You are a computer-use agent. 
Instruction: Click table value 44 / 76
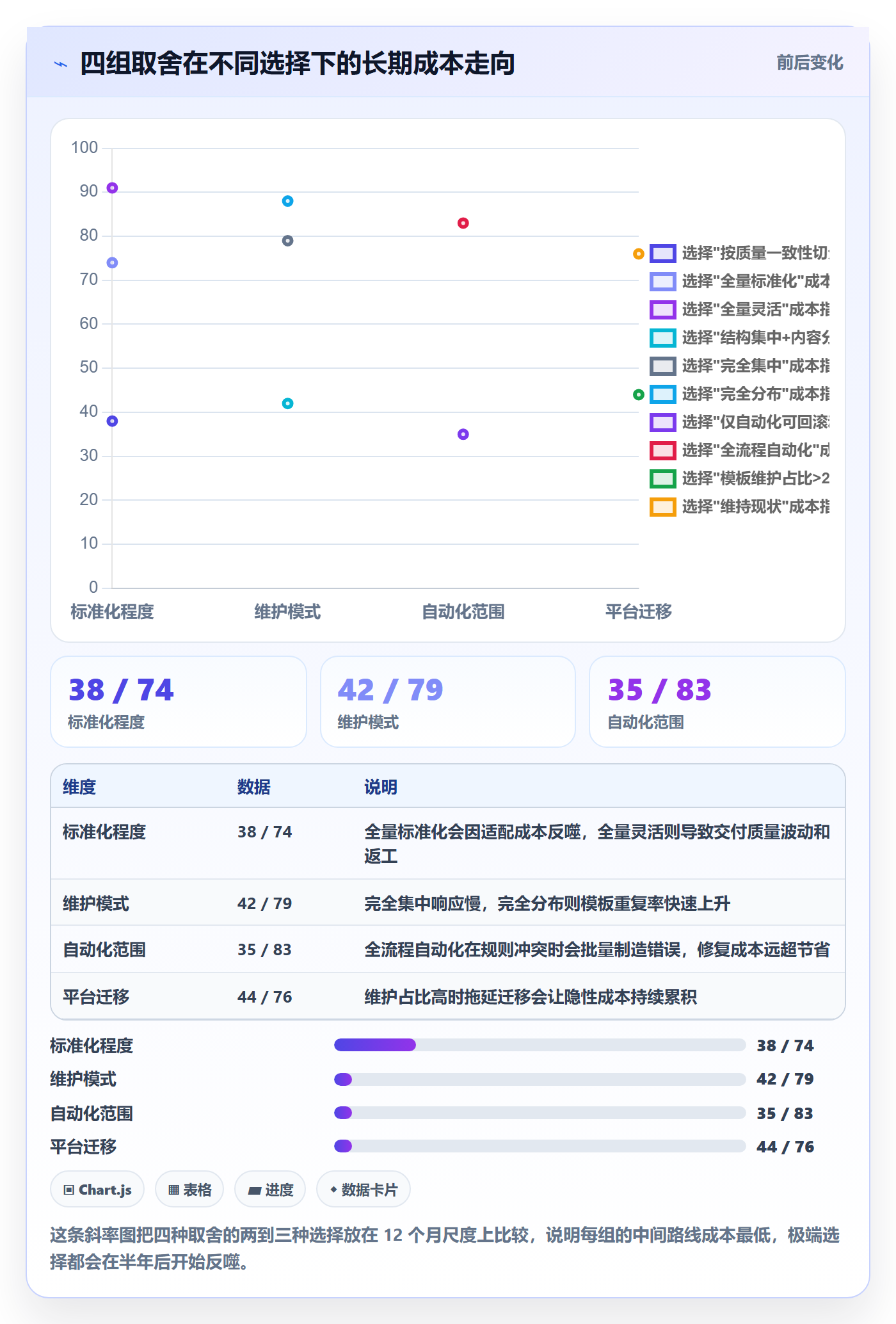point(265,997)
